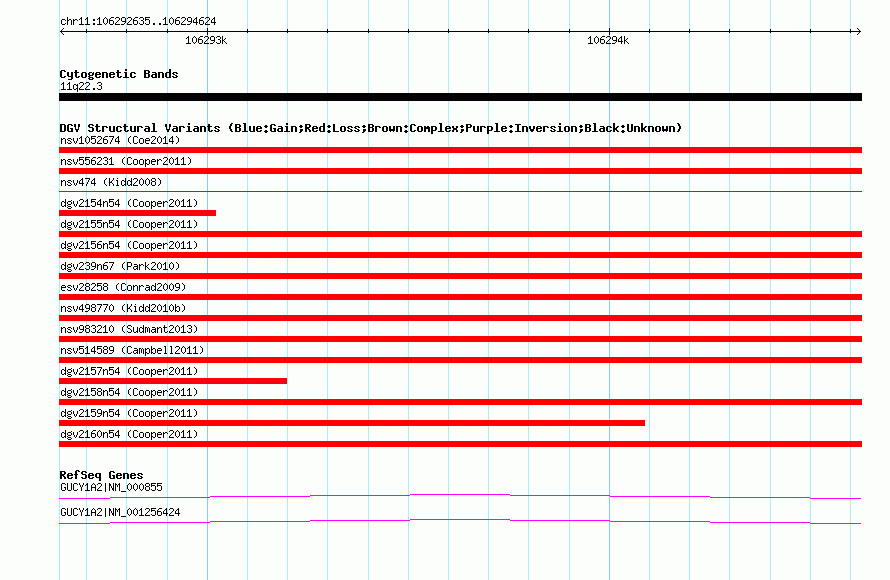
Task: Select the dgv2159n54 (Cooper2011) red bar
Action: coord(352,423)
